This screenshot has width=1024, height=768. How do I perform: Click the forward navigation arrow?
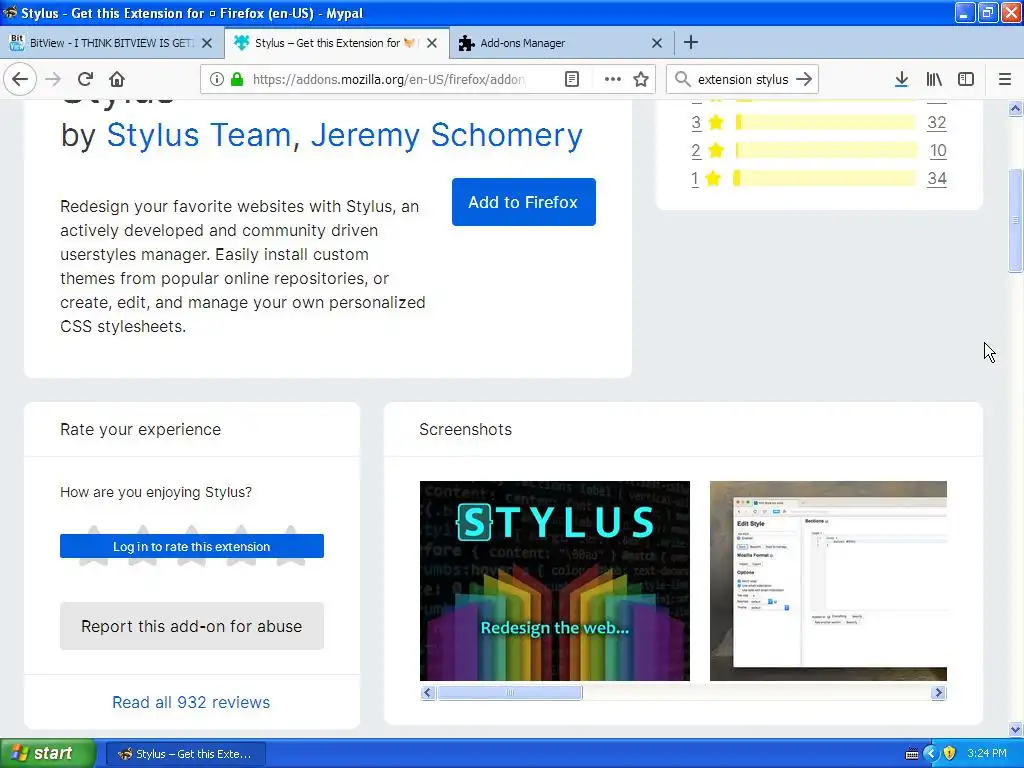(x=53, y=79)
